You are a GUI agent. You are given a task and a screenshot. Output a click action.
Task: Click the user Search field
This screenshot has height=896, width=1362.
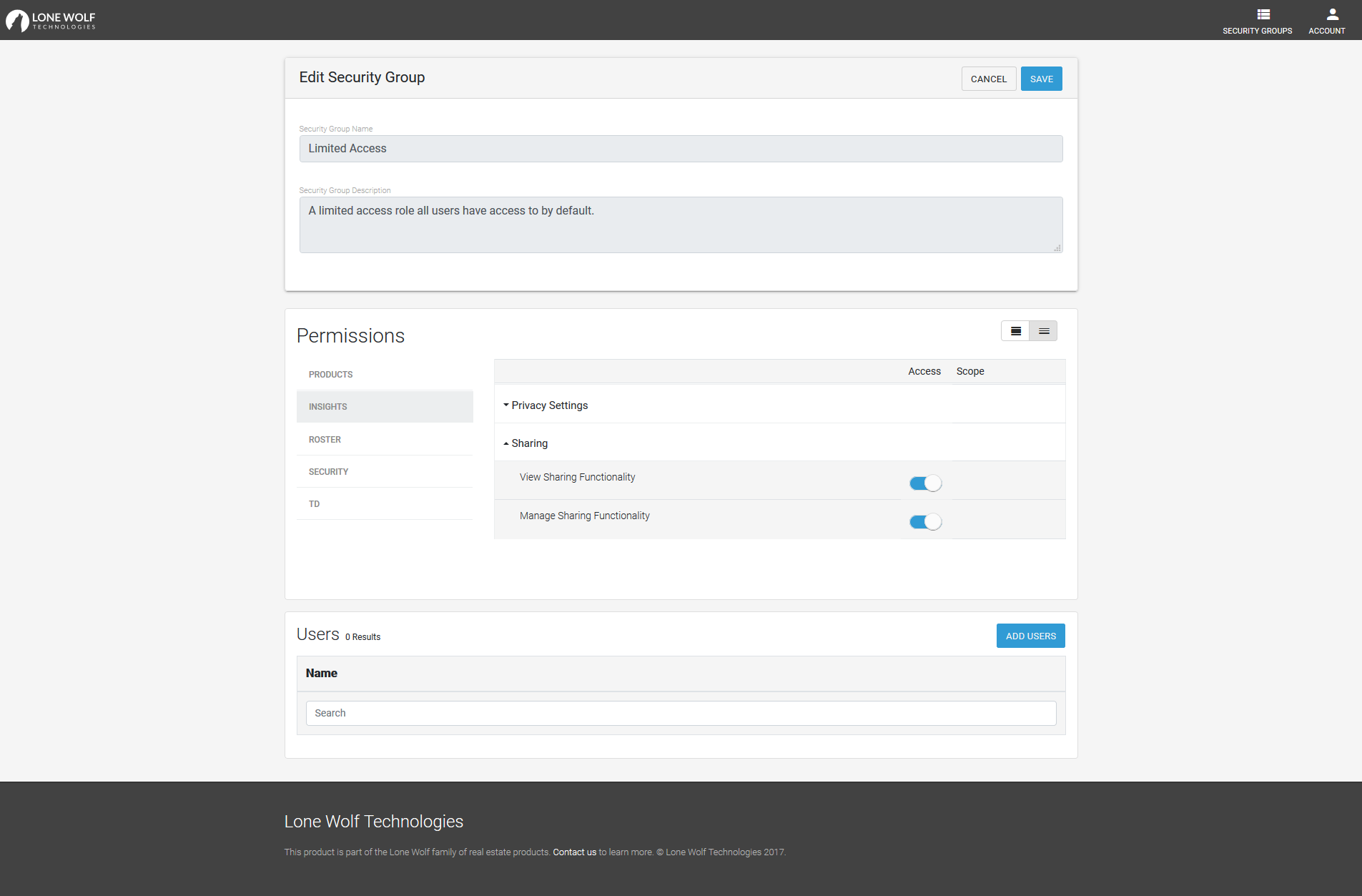(680, 712)
